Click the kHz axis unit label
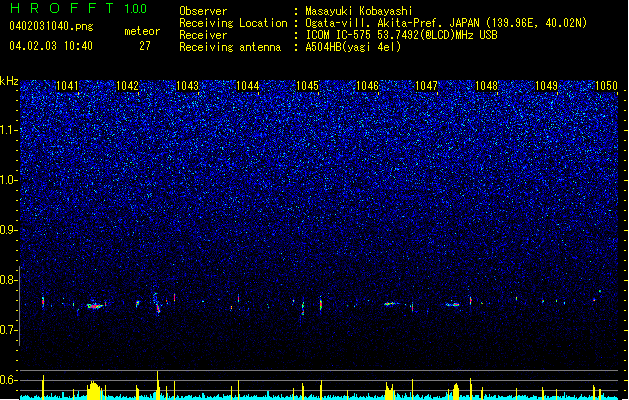 [x=9, y=81]
